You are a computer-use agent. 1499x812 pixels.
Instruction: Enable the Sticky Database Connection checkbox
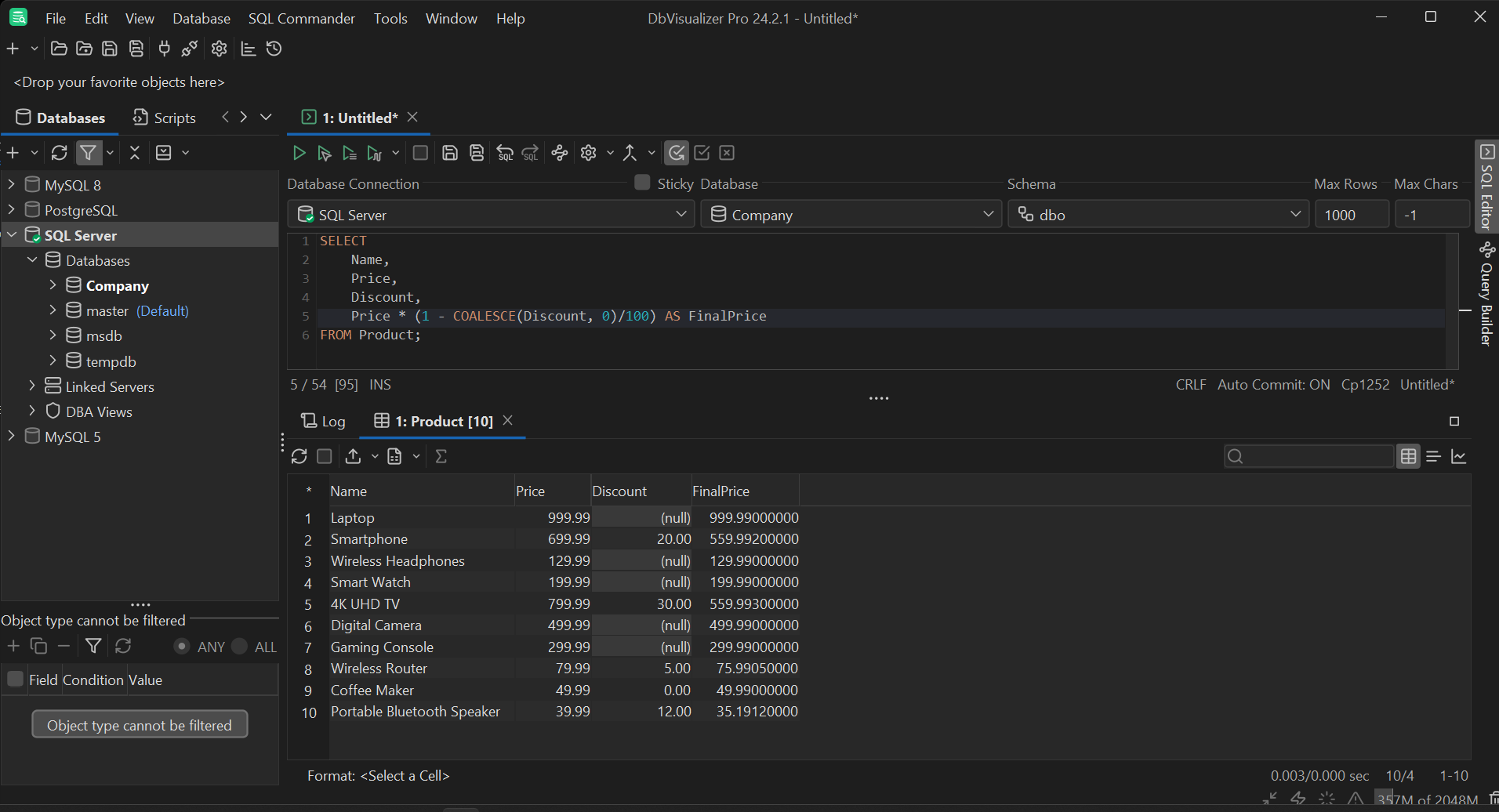(x=641, y=182)
